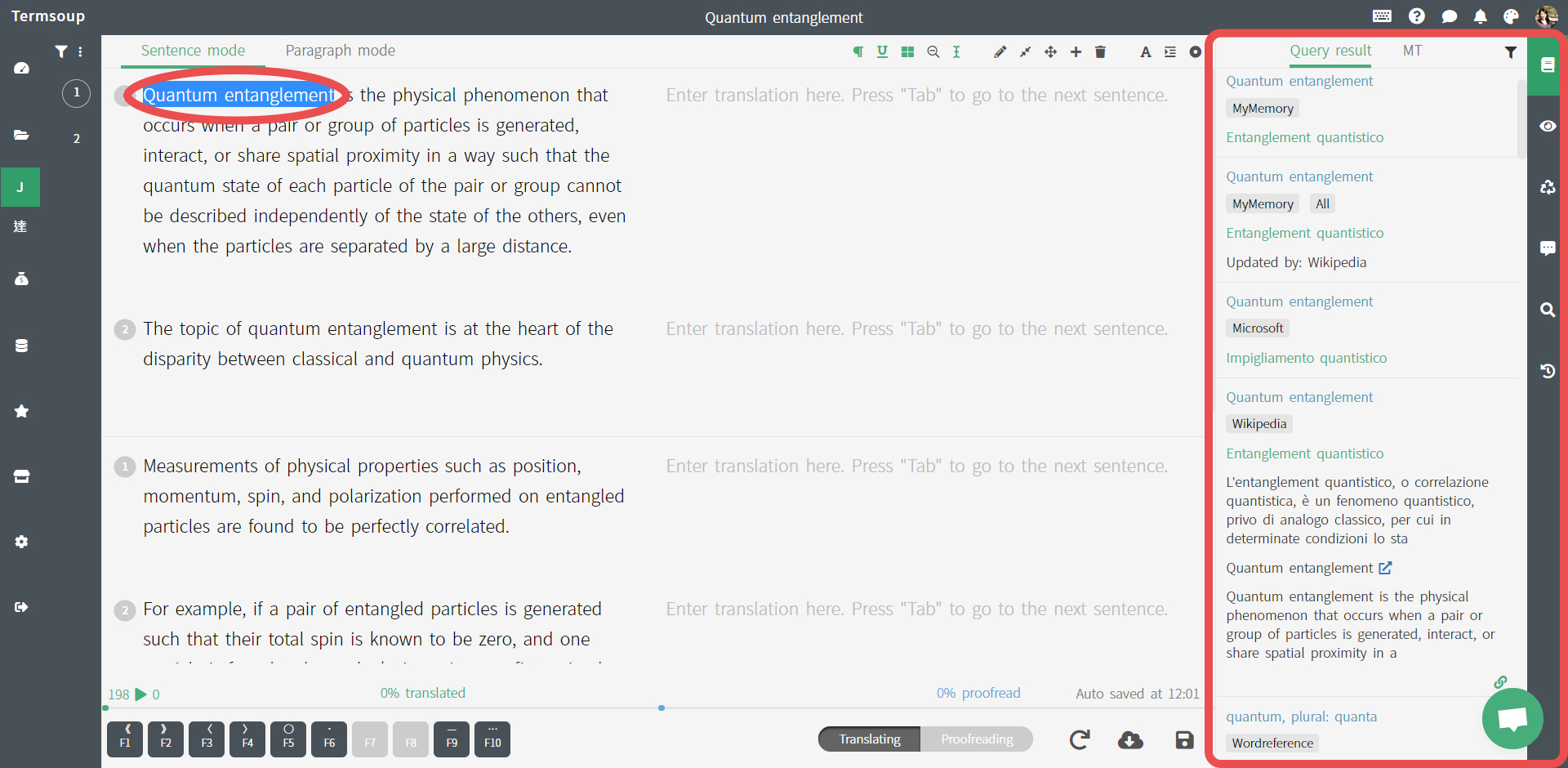Click the F4 shortcut key button
The image size is (1568, 768).
point(247,739)
